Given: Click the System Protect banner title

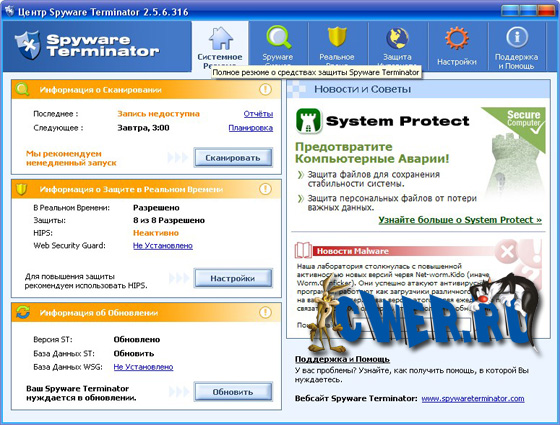Looking at the screenshot, I should pyautogui.click(x=398, y=121).
